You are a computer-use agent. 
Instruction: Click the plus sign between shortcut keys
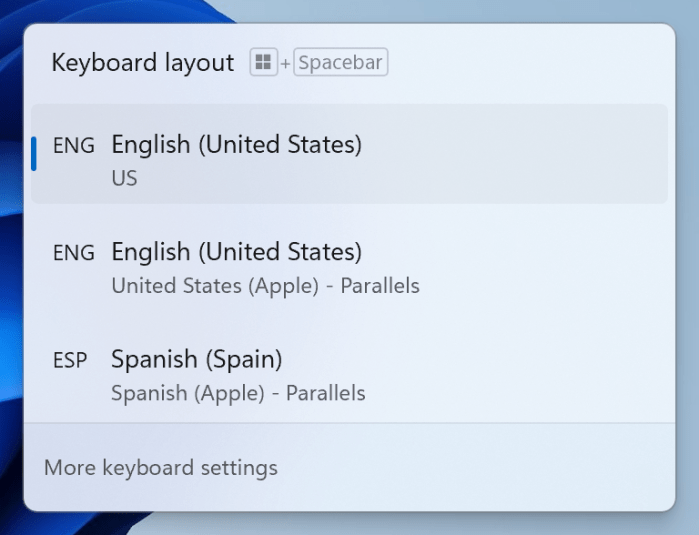click(285, 64)
